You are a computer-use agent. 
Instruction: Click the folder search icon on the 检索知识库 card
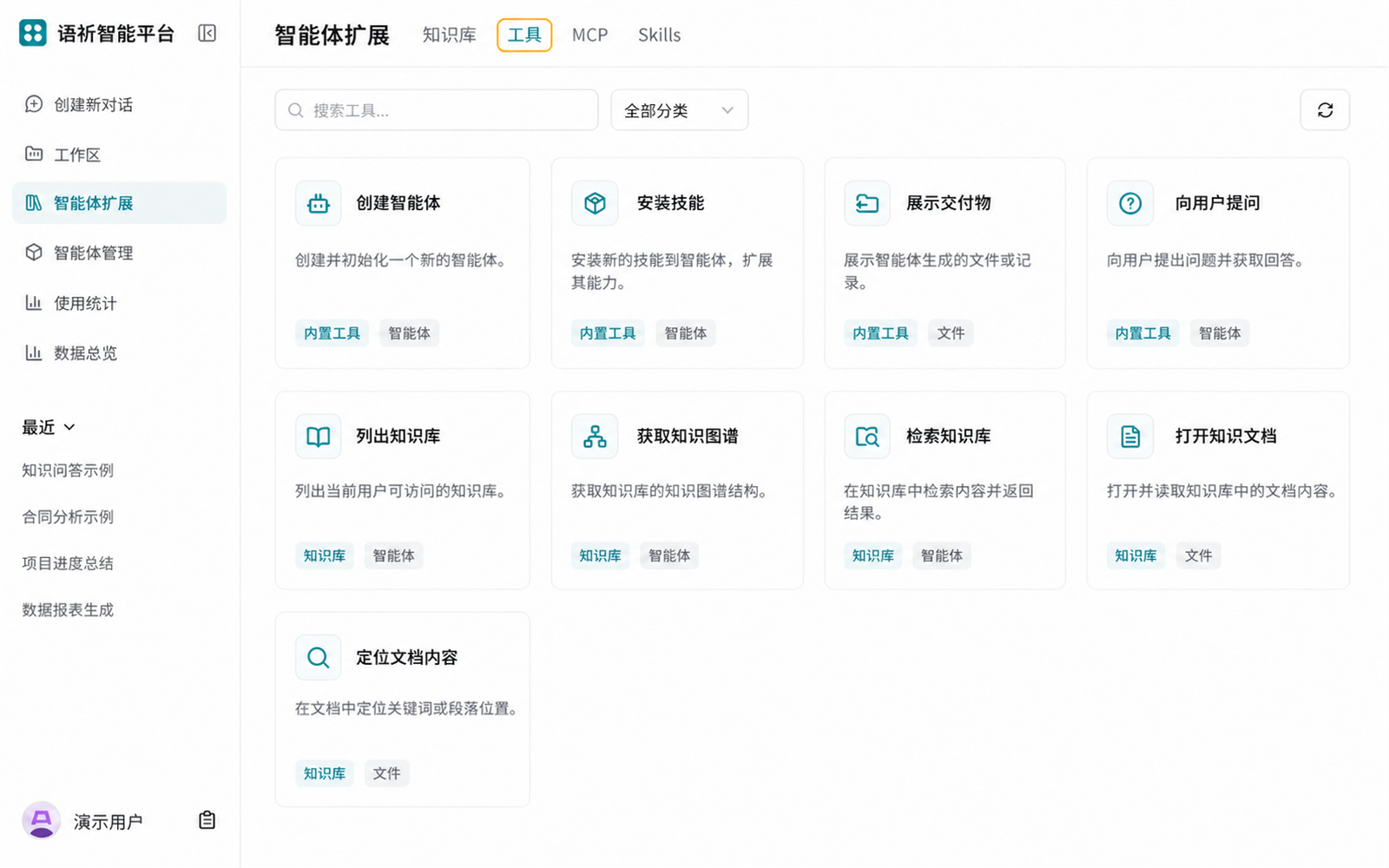click(867, 436)
